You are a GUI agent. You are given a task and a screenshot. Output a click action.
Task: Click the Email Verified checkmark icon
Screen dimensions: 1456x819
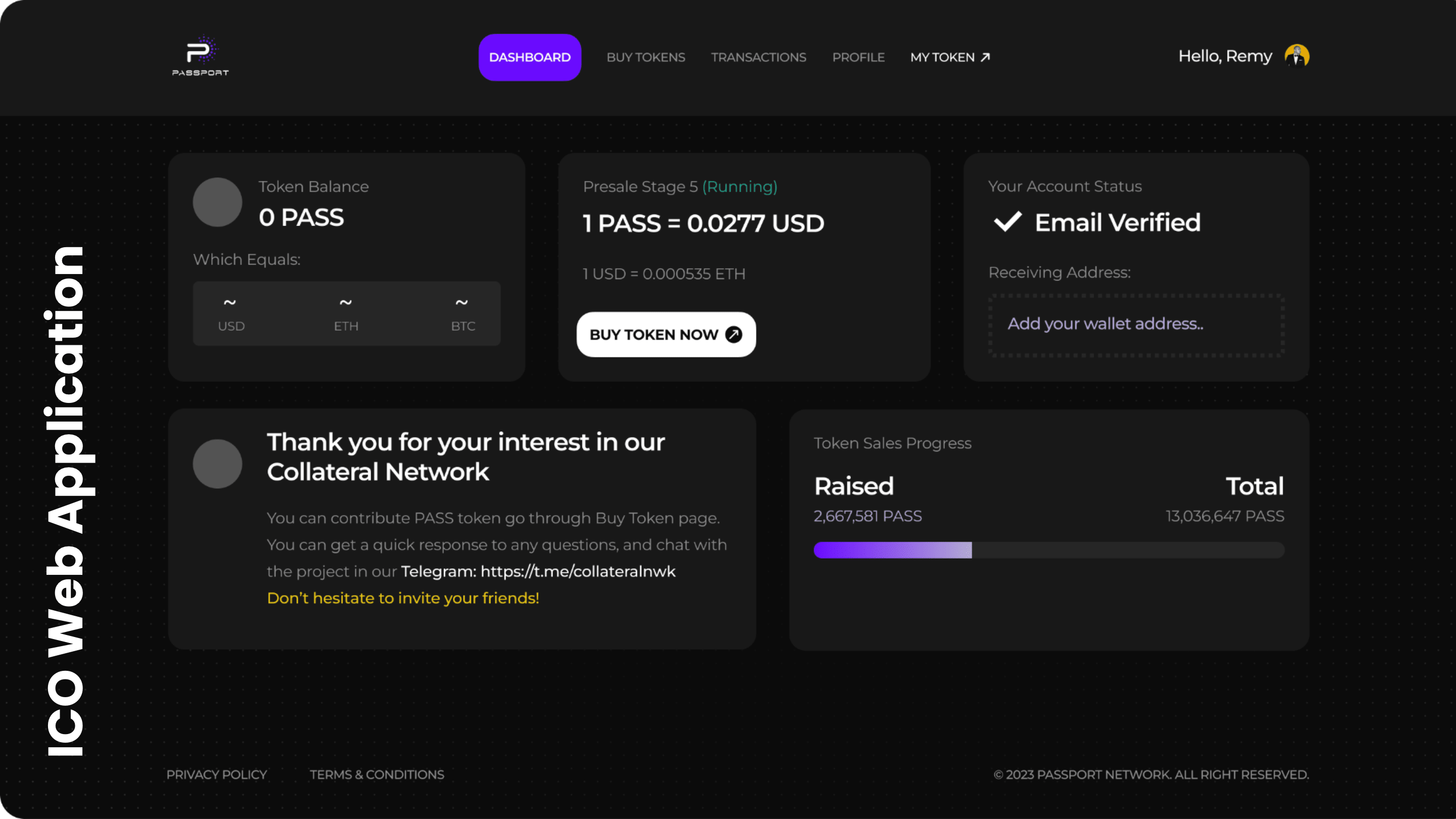(1008, 221)
